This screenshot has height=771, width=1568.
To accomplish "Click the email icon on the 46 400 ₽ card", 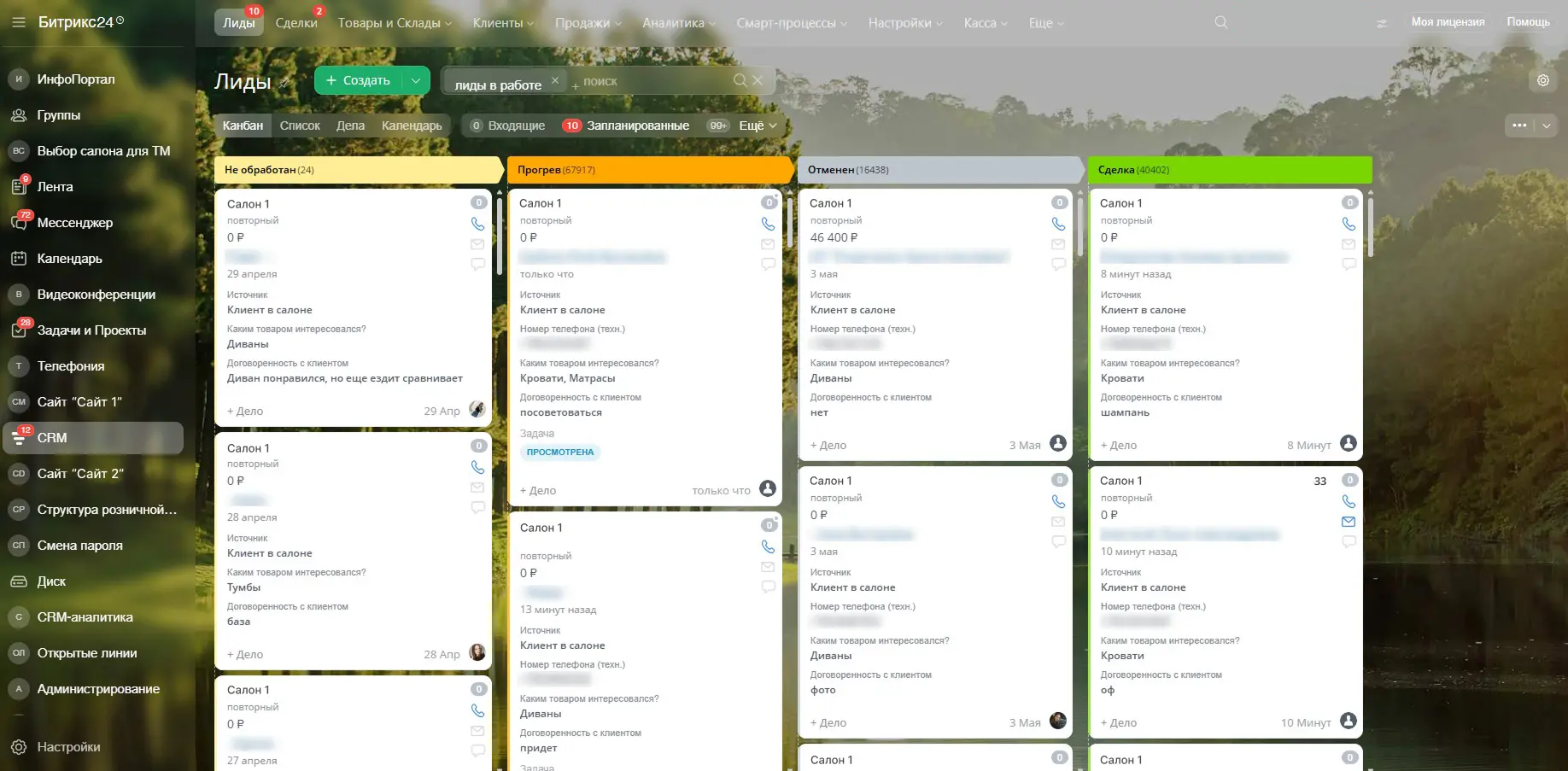I will pyautogui.click(x=1058, y=244).
